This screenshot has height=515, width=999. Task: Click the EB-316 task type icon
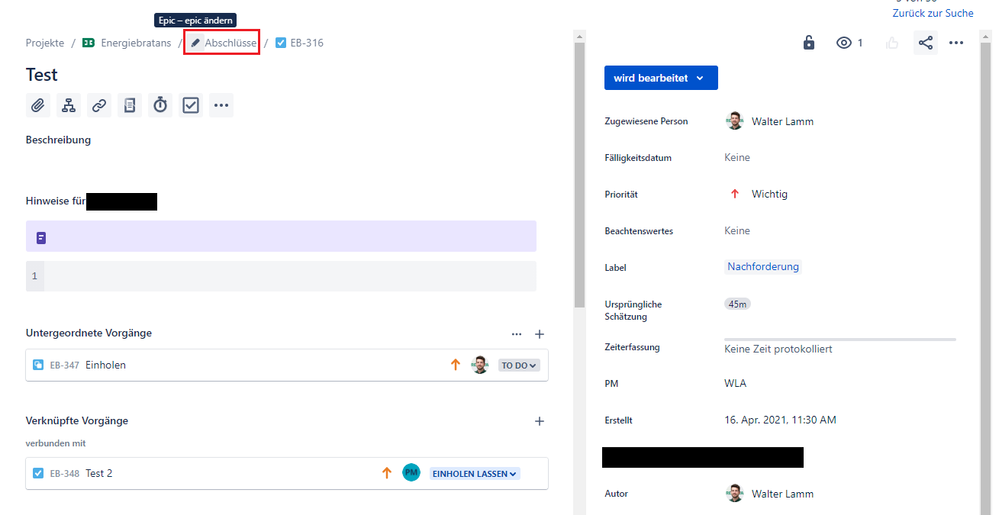(281, 43)
